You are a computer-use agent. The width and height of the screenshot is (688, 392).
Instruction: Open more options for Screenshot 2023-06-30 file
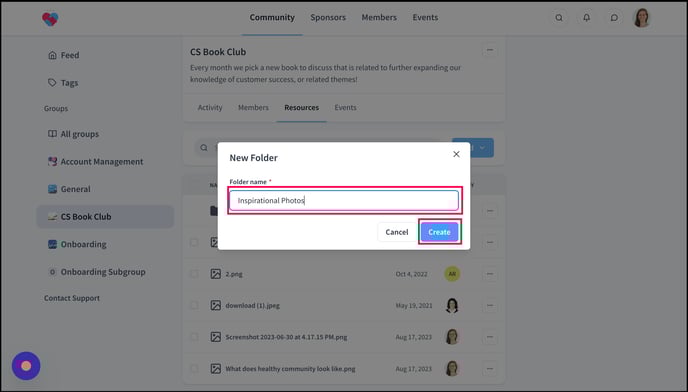click(490, 337)
